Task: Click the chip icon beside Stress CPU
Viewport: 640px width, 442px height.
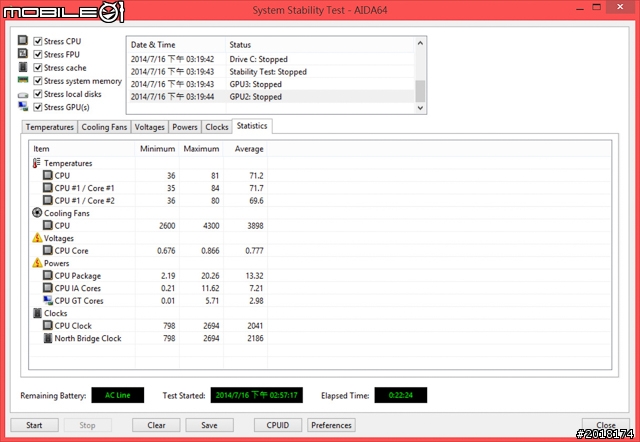Action: (x=23, y=40)
